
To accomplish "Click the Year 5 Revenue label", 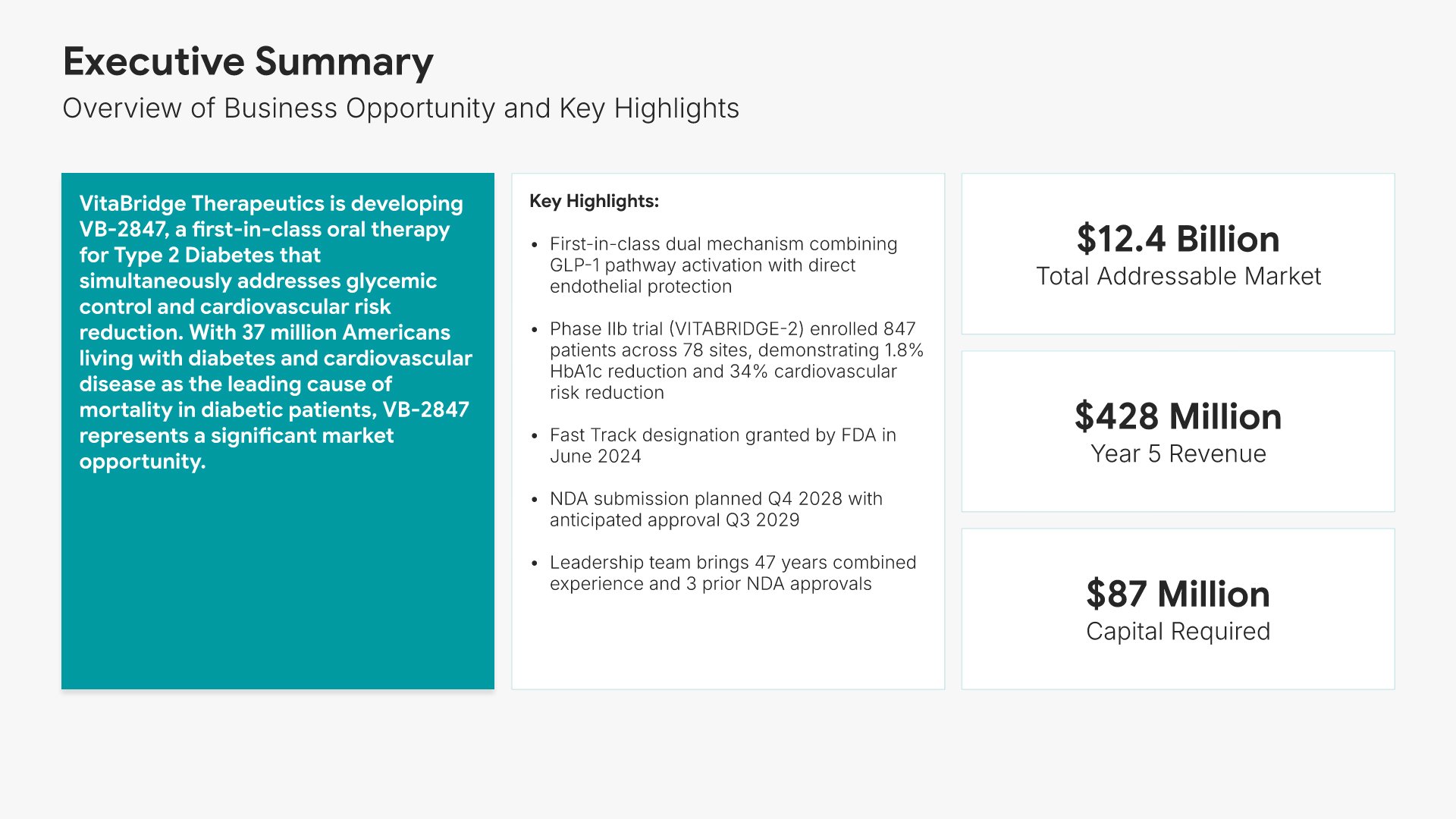I will [1178, 454].
